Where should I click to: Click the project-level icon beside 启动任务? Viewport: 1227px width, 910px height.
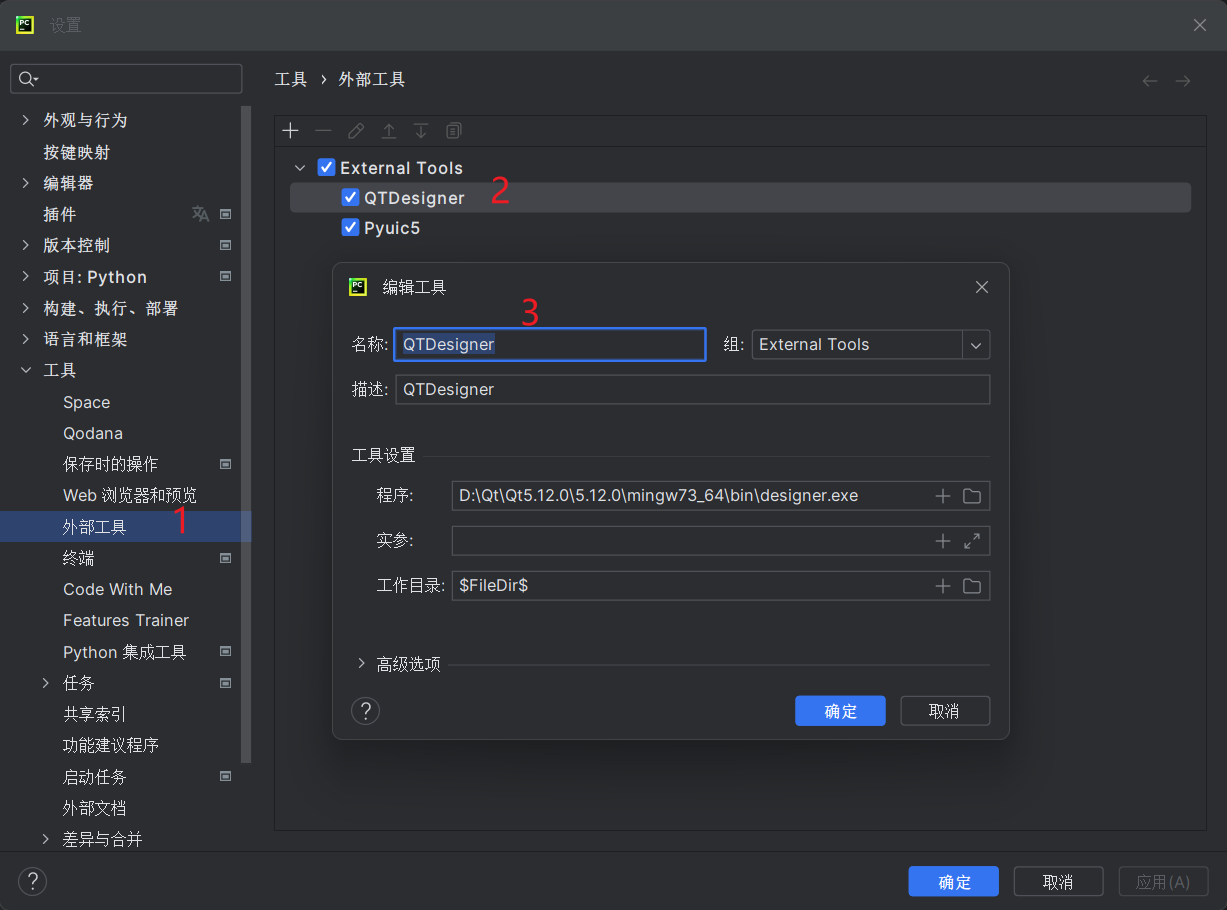coord(226,776)
